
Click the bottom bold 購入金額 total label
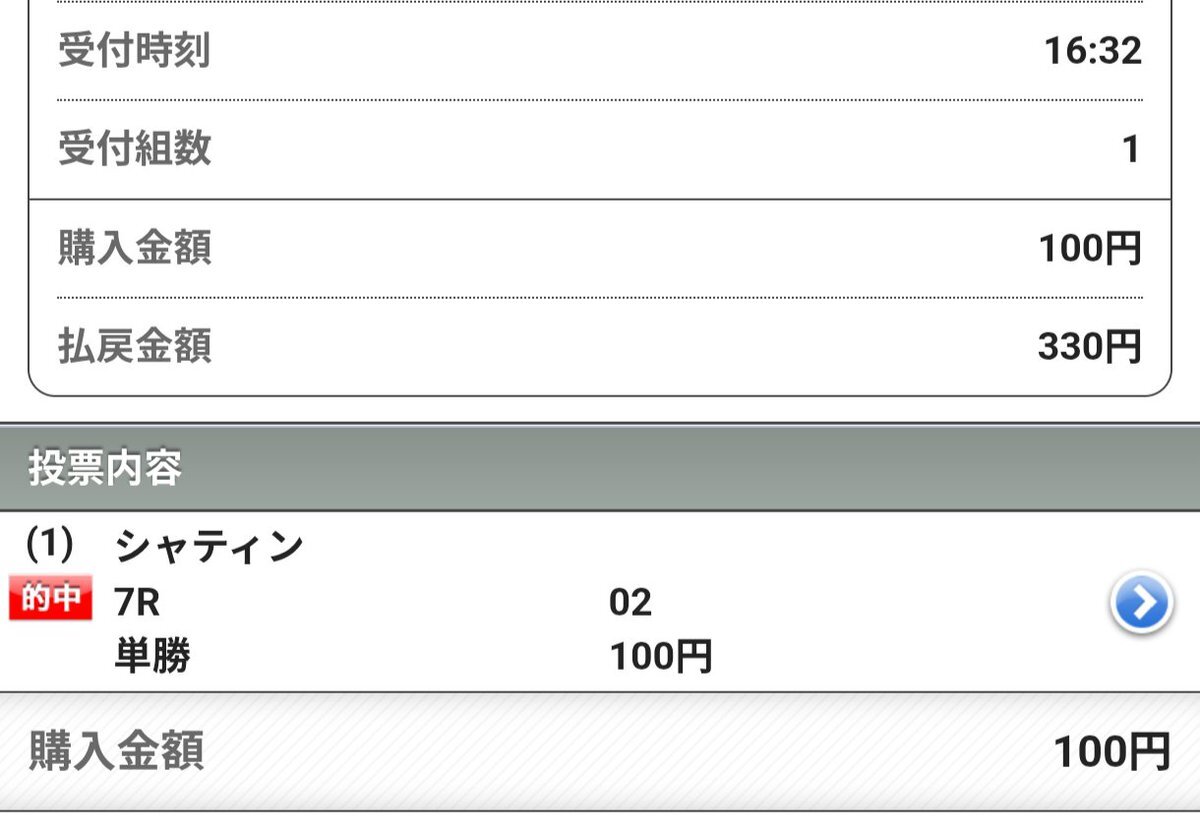coord(116,751)
